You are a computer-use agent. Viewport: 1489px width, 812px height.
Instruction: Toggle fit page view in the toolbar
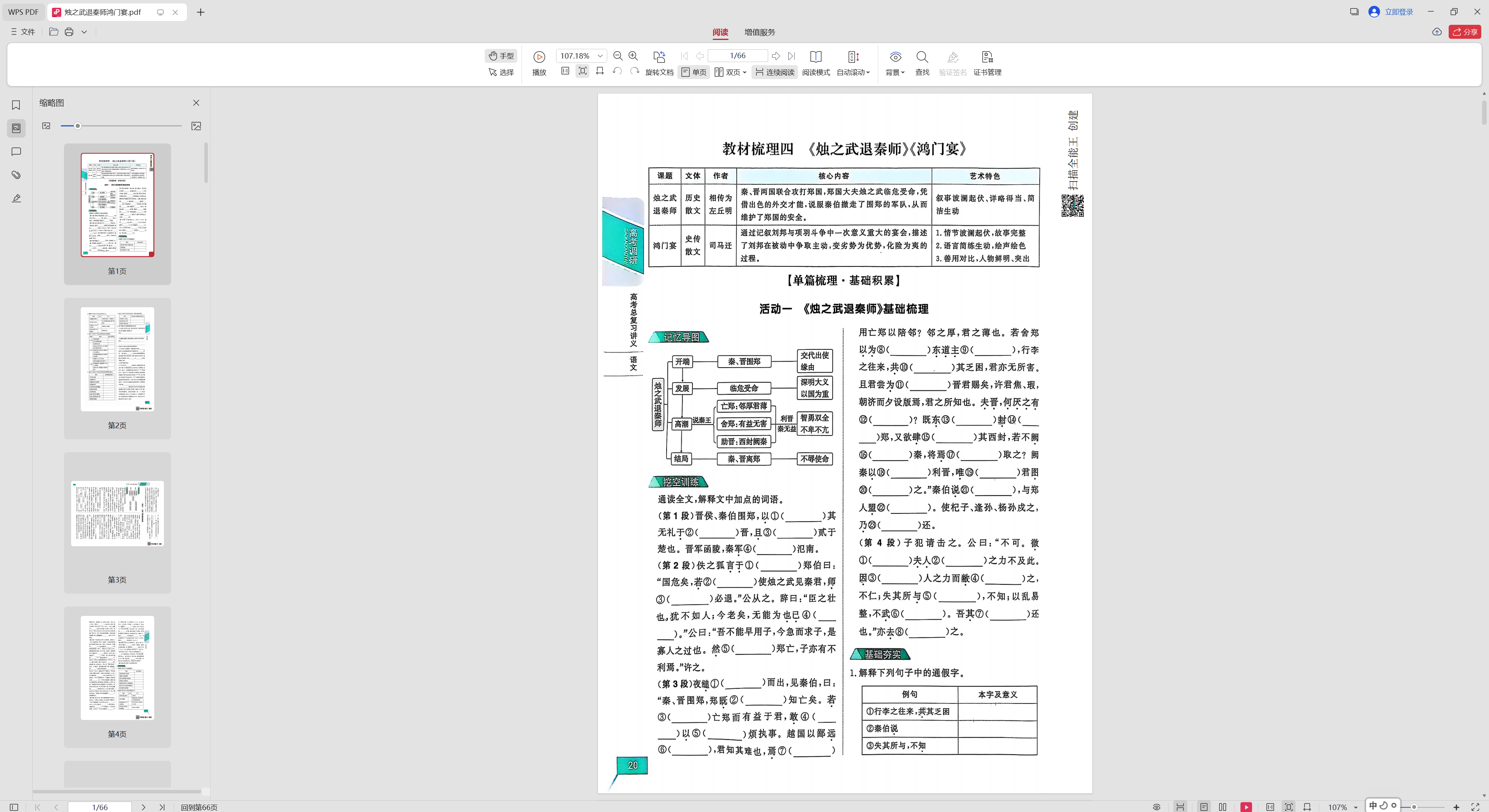click(582, 71)
